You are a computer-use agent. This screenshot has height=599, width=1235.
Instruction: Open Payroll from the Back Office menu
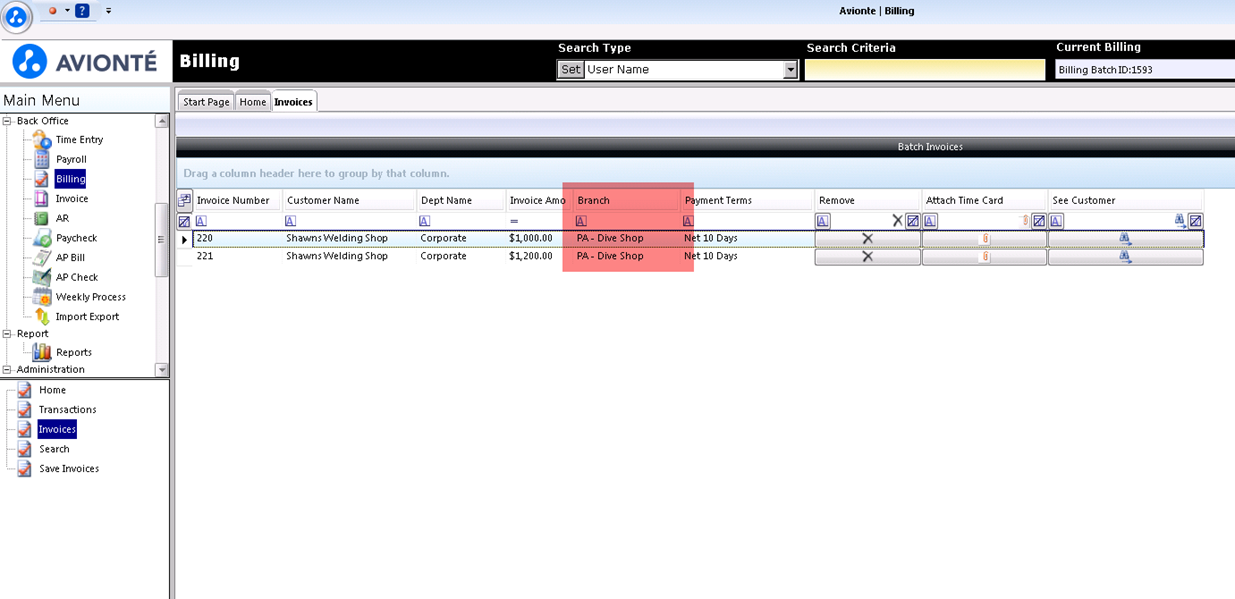[71, 159]
